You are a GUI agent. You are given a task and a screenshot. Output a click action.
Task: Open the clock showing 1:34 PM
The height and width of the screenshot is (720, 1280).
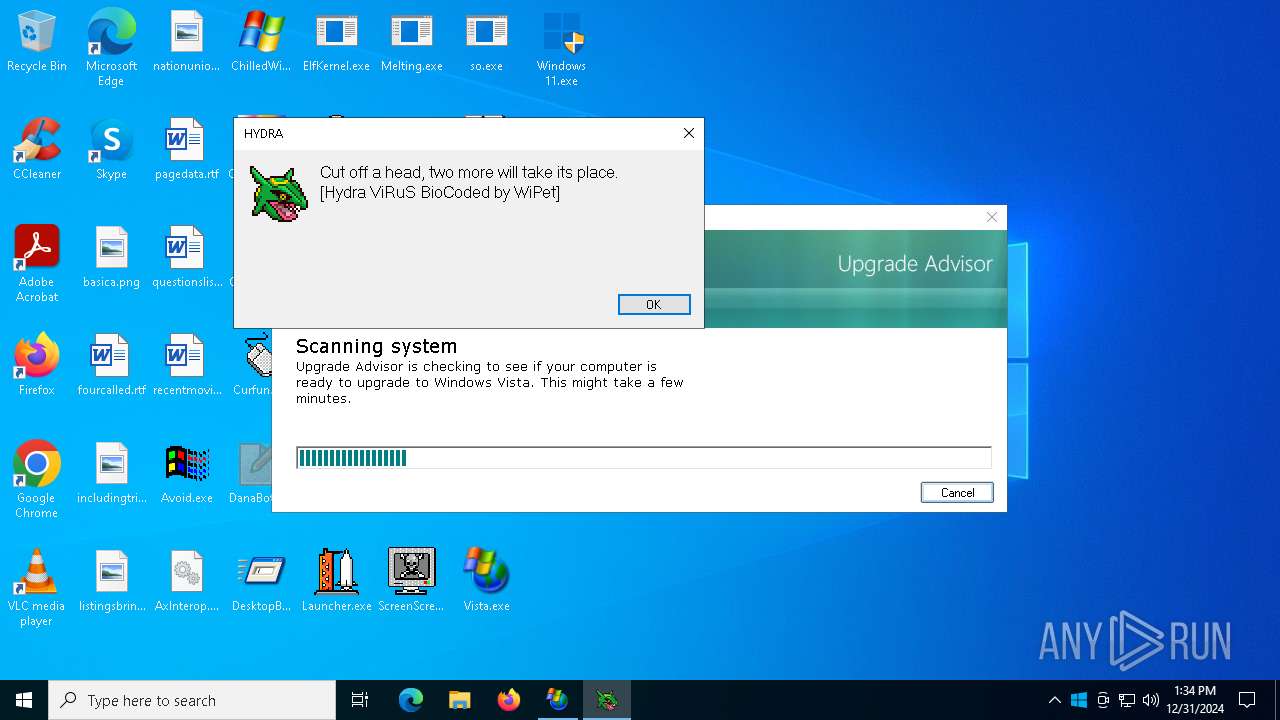point(1195,700)
